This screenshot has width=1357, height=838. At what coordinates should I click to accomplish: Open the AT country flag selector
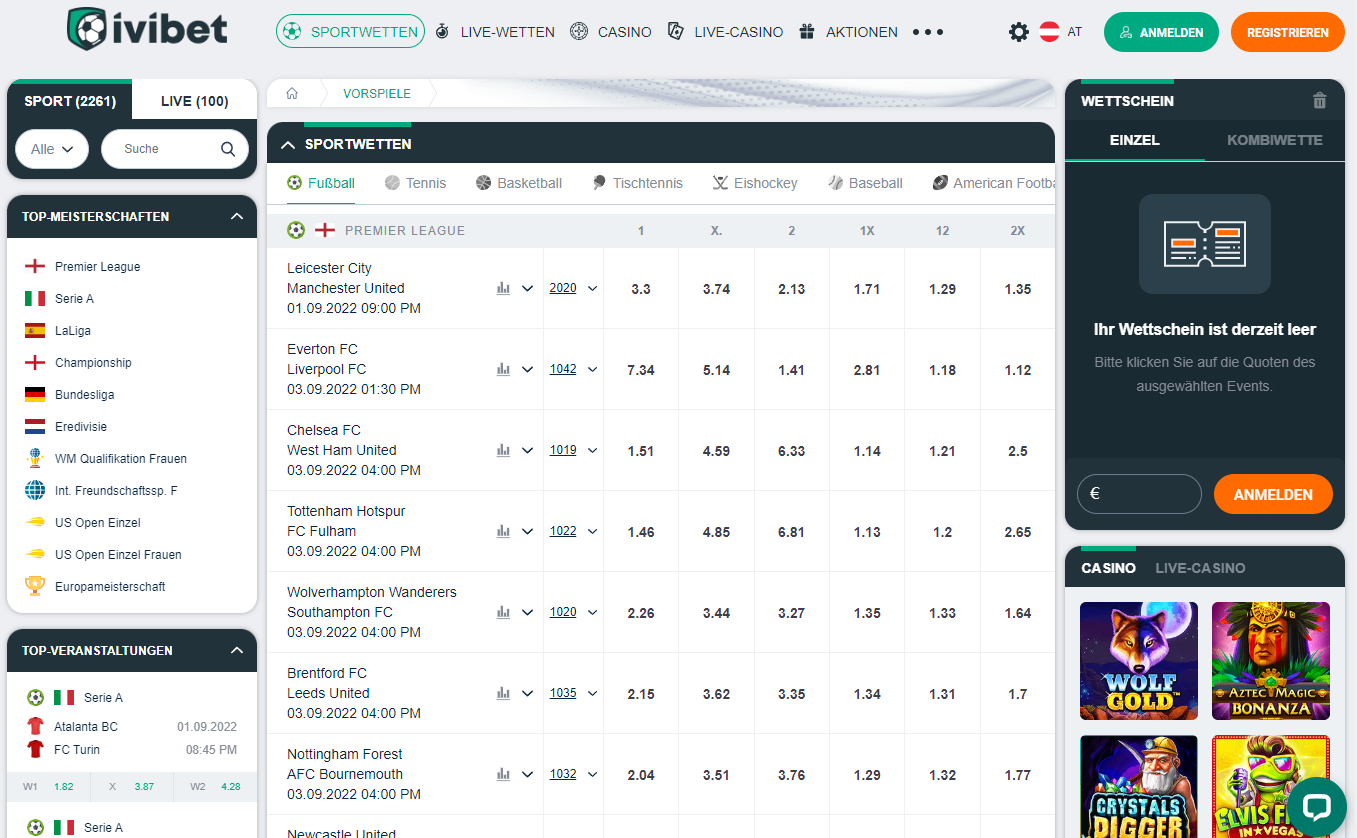click(1050, 31)
